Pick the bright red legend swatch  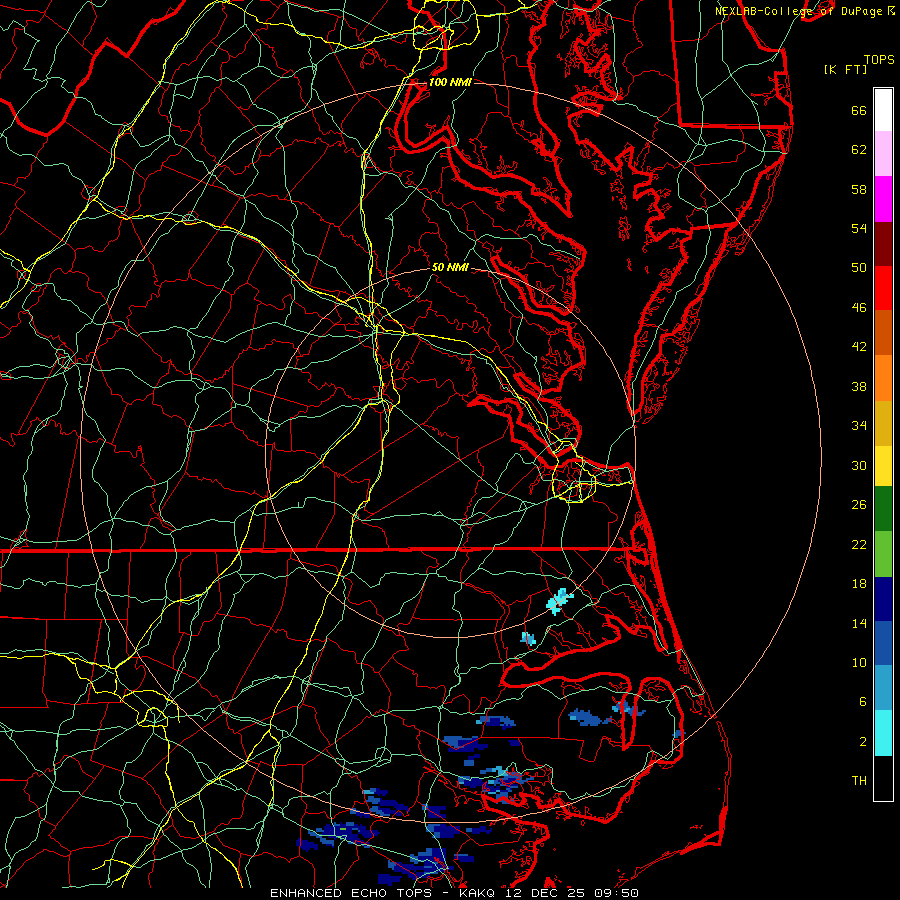(x=883, y=288)
